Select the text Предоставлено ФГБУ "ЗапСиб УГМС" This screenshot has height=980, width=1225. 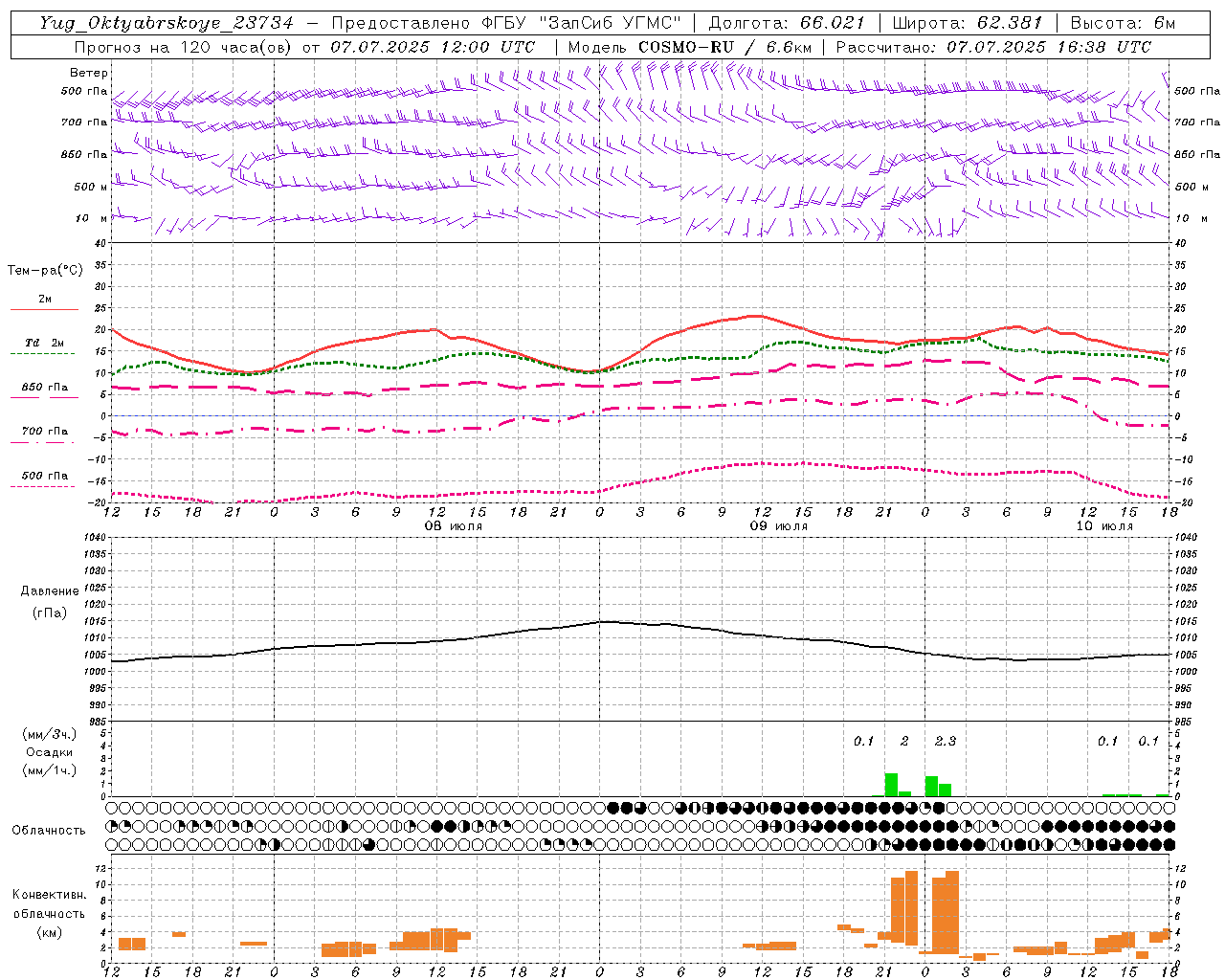pyautogui.click(x=505, y=23)
